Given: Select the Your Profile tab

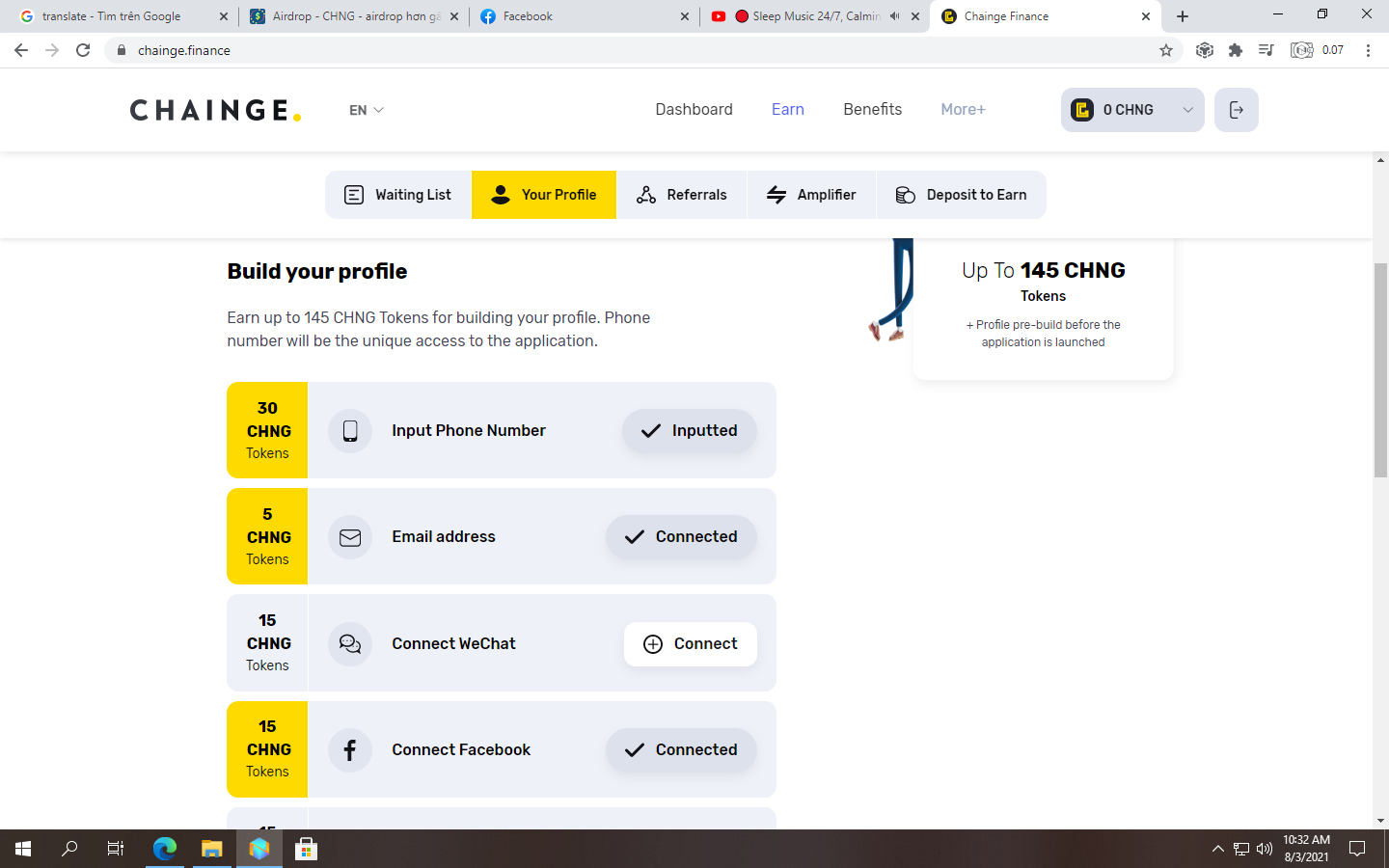Looking at the screenshot, I should point(544,195).
